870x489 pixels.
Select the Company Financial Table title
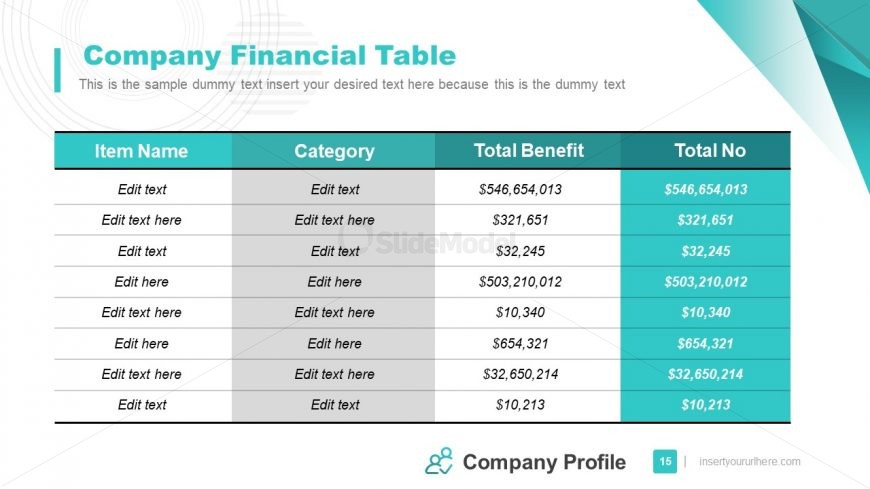pyautogui.click(x=269, y=55)
